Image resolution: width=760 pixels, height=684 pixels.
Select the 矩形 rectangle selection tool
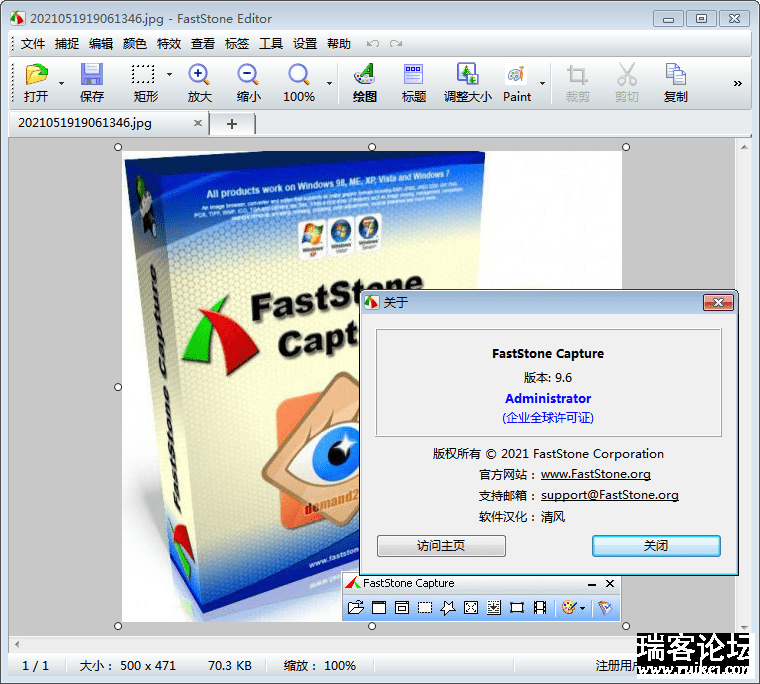[143, 75]
